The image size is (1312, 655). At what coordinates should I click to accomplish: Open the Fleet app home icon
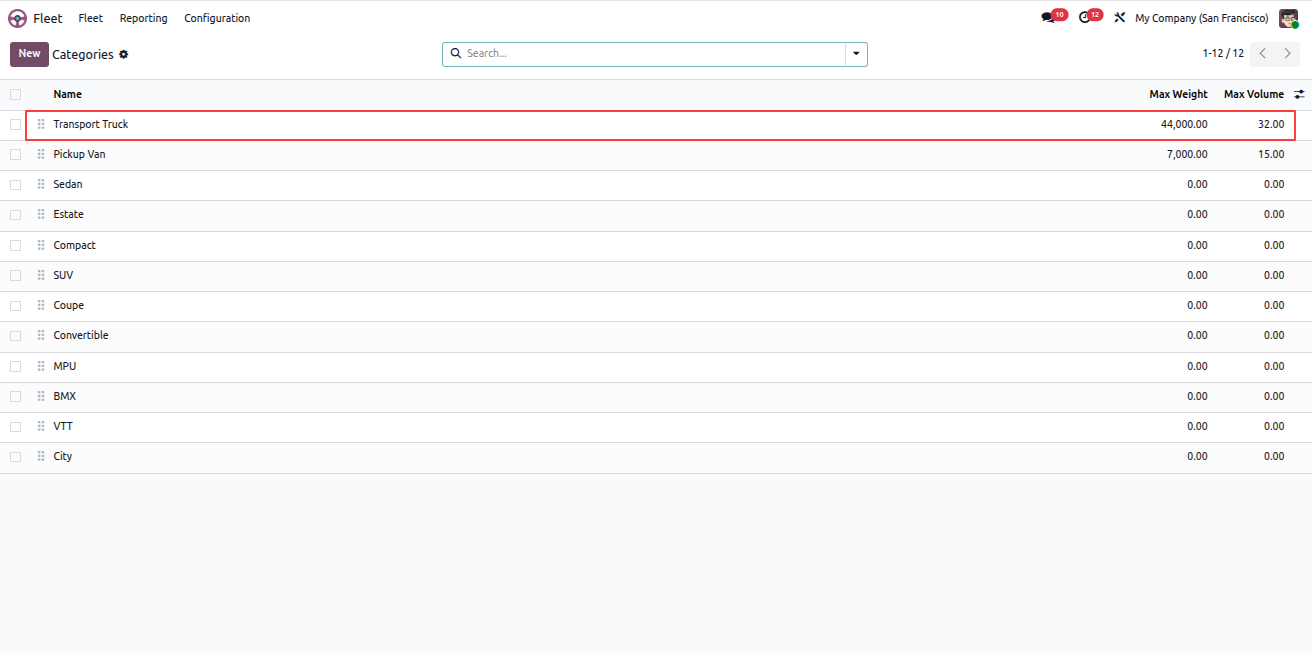pos(18,18)
